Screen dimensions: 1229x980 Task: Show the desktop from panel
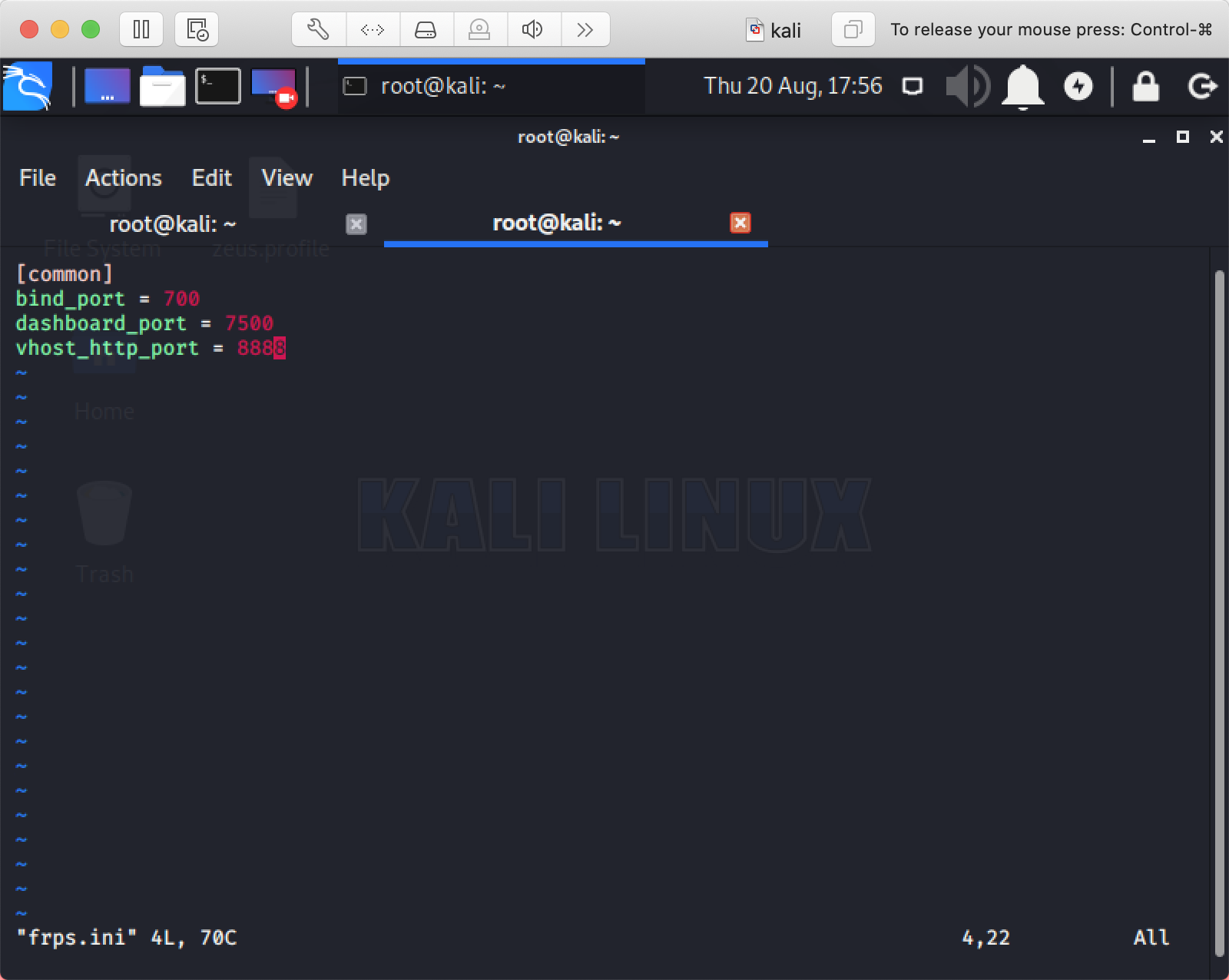coord(107,86)
